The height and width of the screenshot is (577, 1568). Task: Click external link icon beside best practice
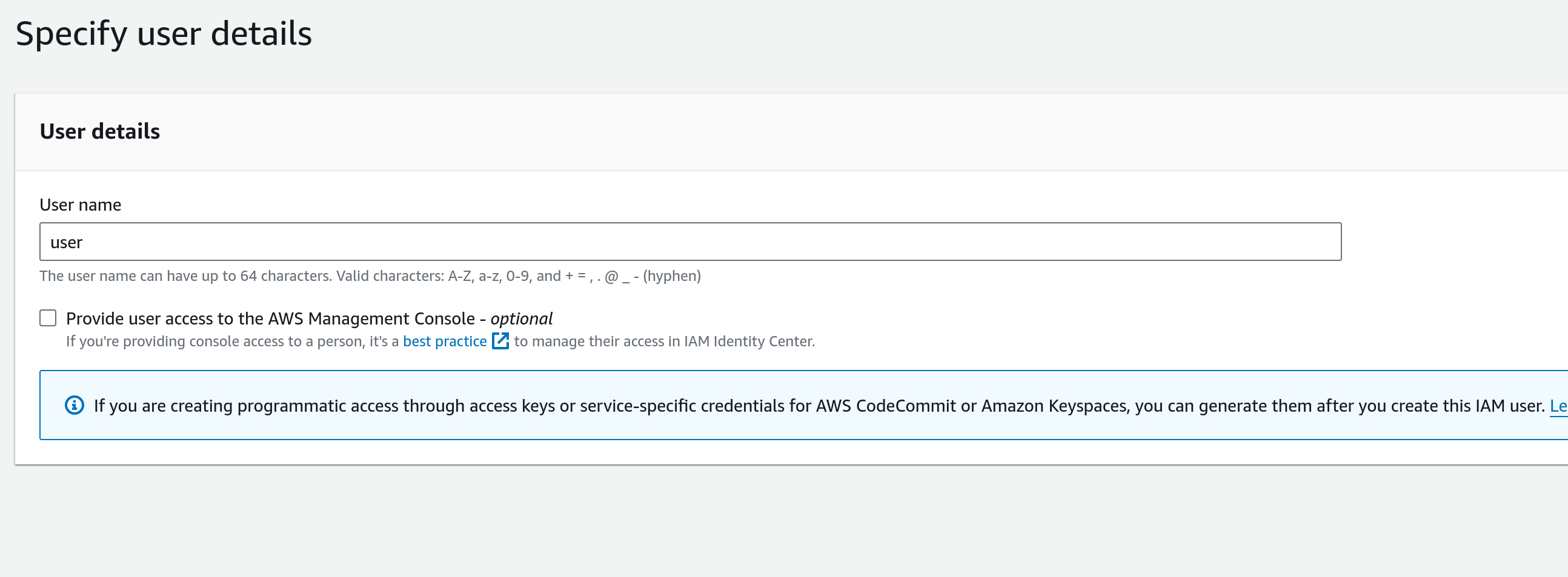(x=500, y=341)
